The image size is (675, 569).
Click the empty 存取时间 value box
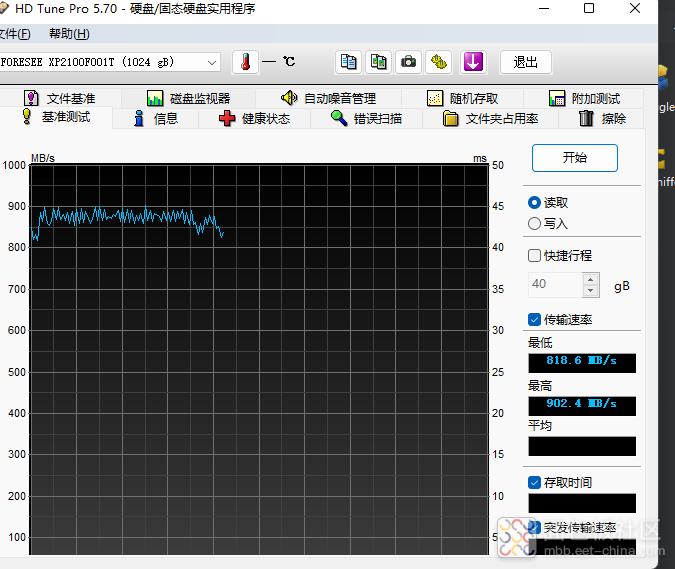[x=582, y=503]
